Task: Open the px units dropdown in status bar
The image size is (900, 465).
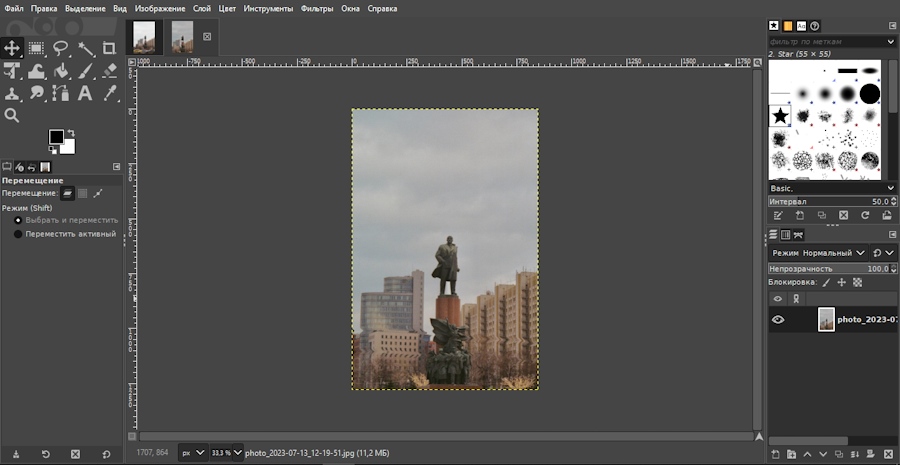Action: [193, 453]
